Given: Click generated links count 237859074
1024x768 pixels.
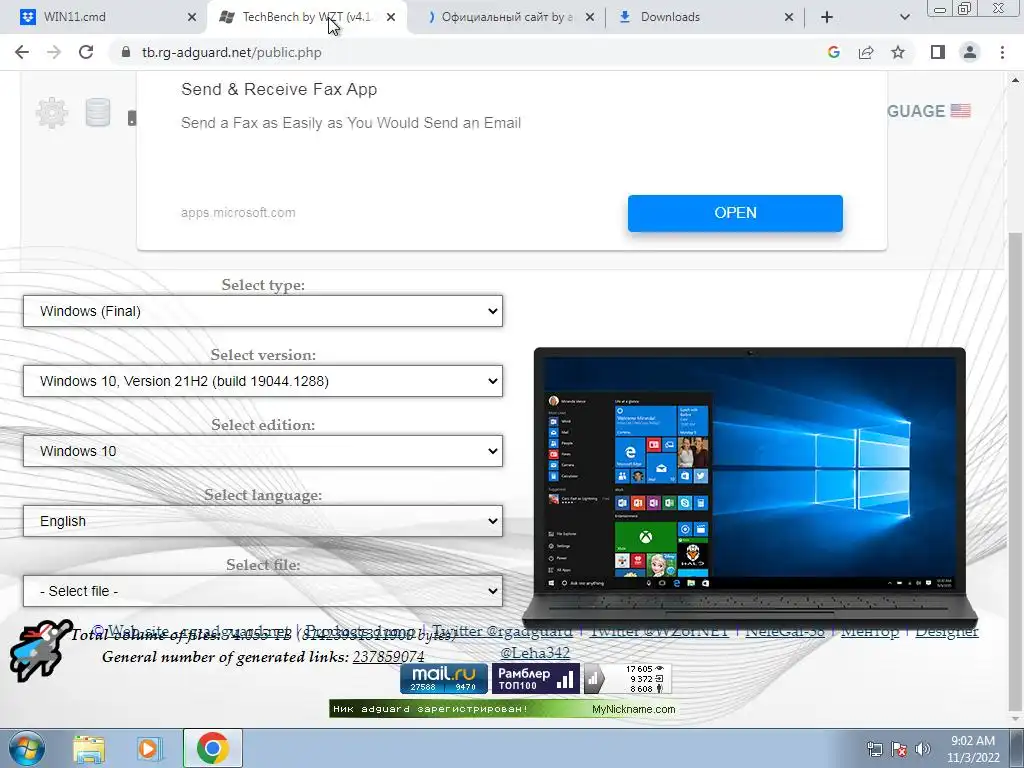Looking at the screenshot, I should pos(389,656).
